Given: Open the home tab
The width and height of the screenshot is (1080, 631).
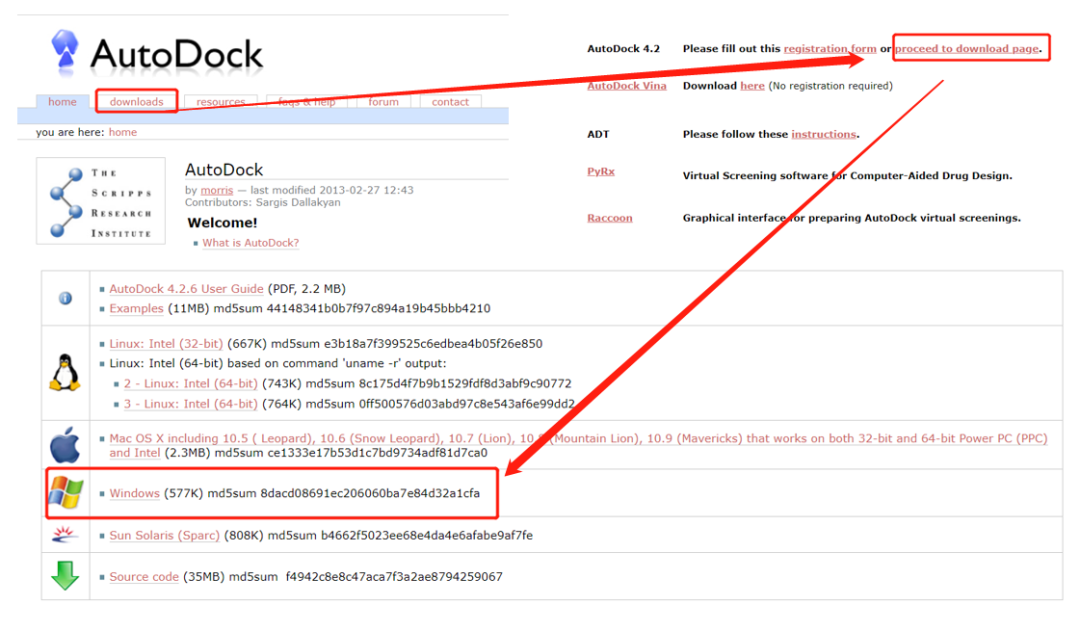Looking at the screenshot, I should 63,101.
